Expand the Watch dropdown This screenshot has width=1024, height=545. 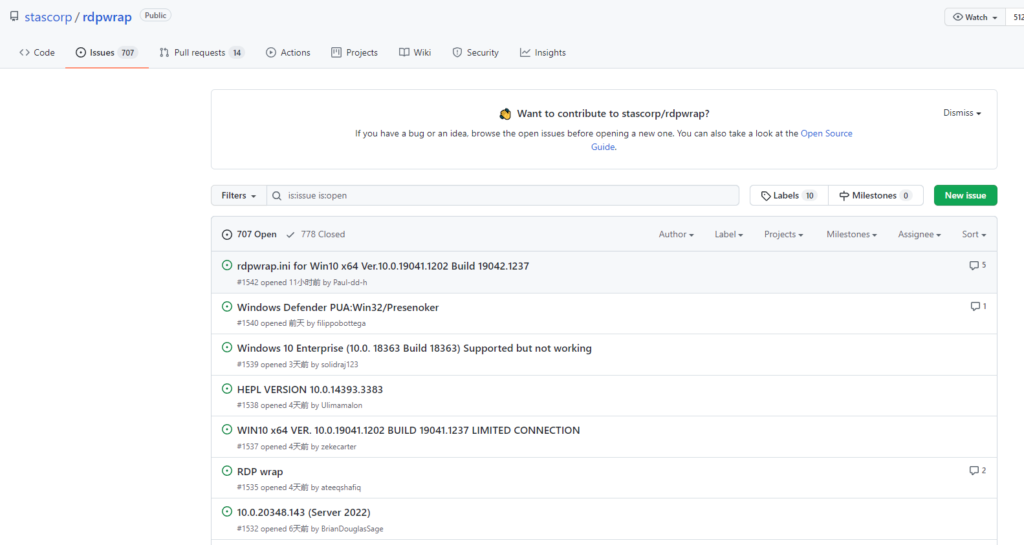pyautogui.click(x=974, y=17)
